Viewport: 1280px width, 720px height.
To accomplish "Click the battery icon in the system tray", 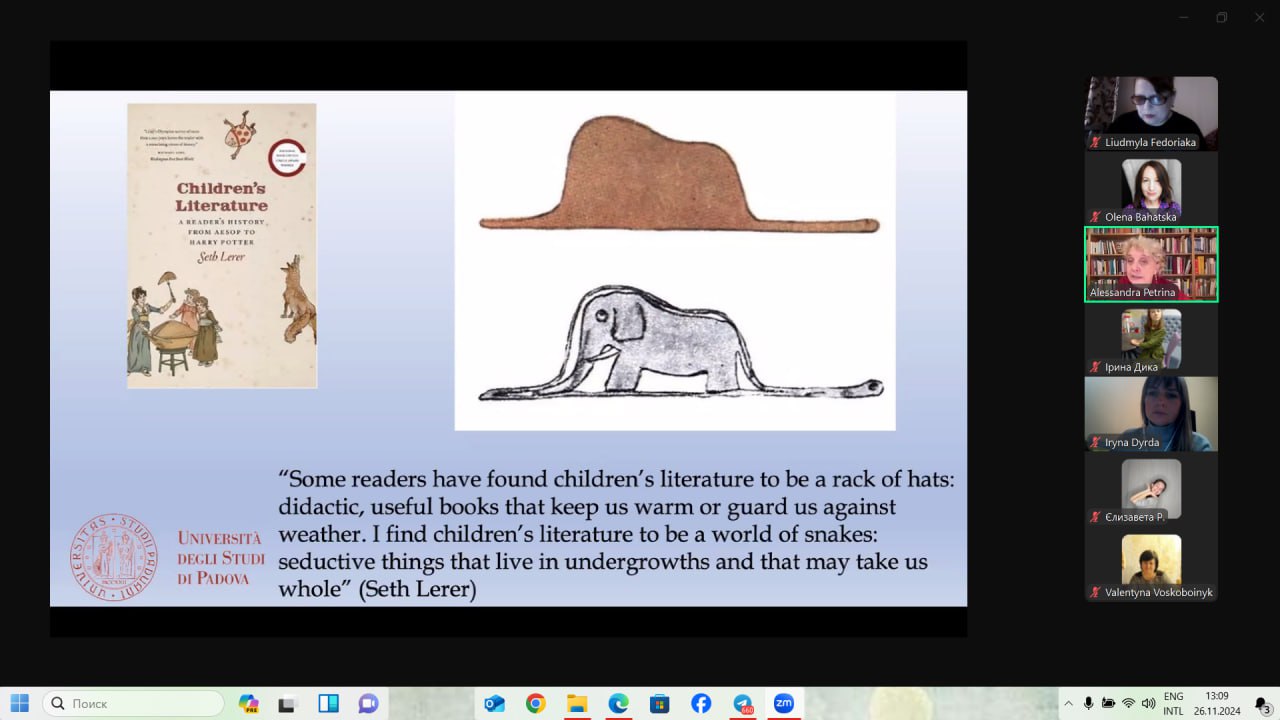I will (1108, 703).
